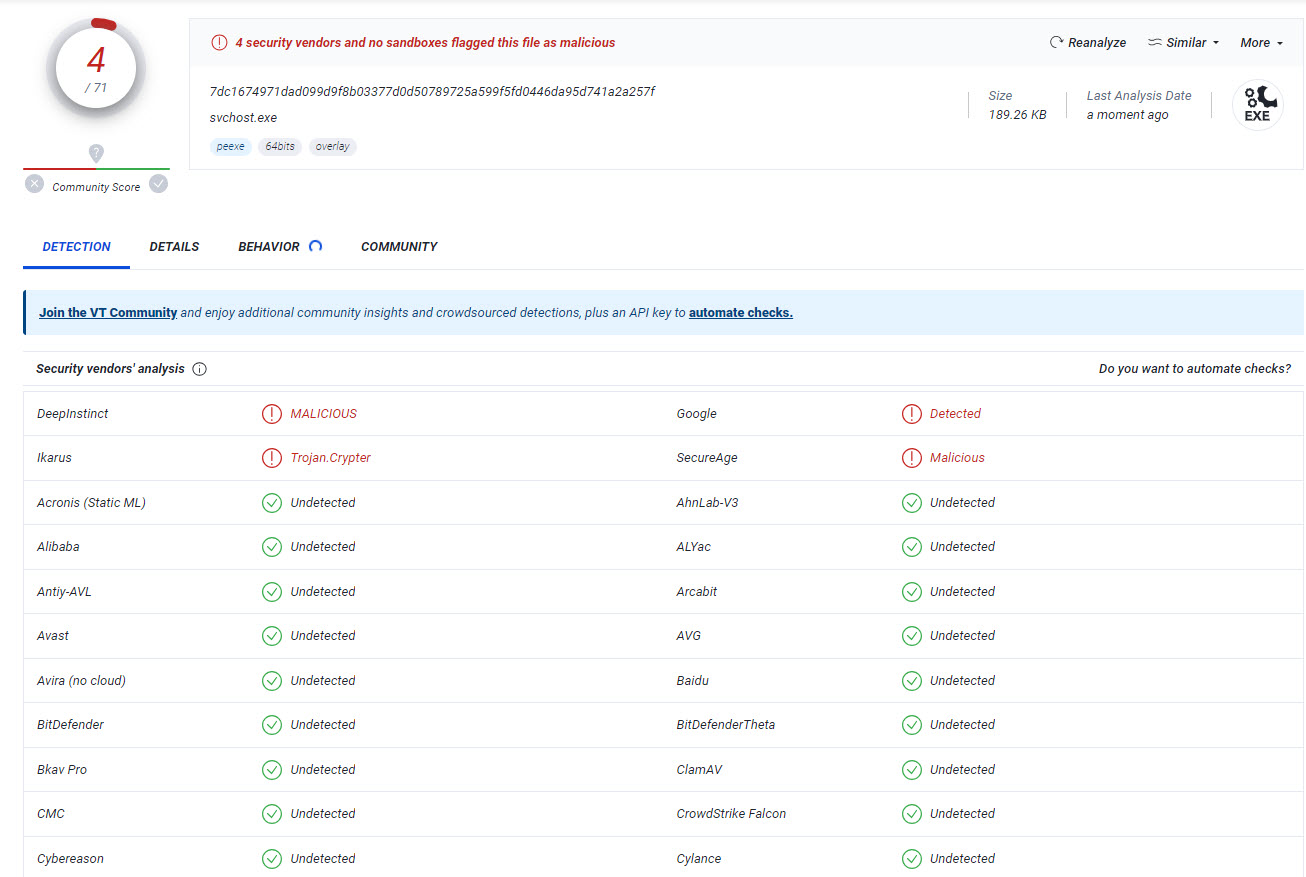Screen dimensions: 1306x877
Task: Click the Alibaba undetected check icon
Action: (271, 547)
